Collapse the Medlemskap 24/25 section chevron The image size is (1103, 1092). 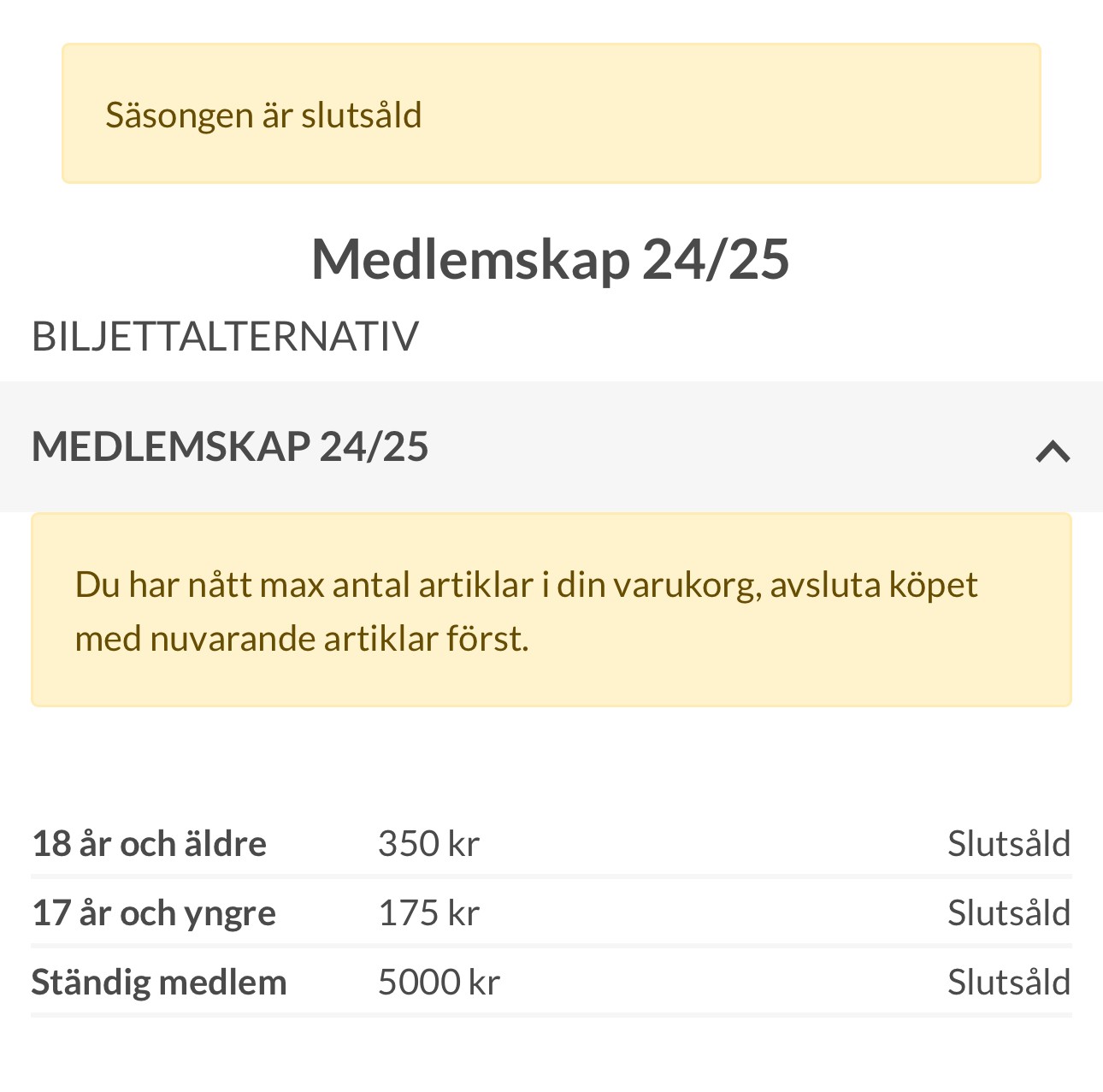pyautogui.click(x=1053, y=451)
